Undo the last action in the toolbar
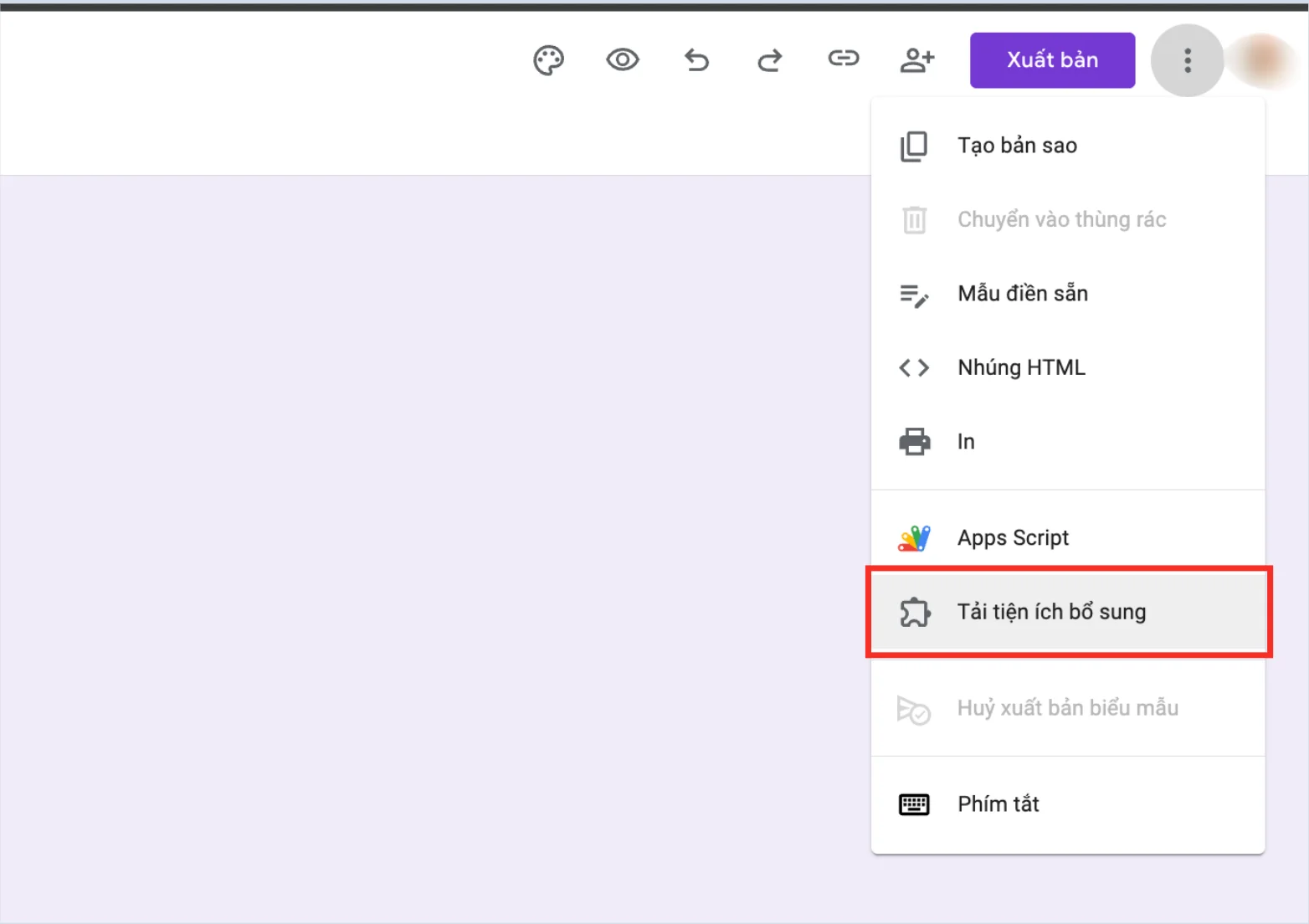The image size is (1309, 924). tap(696, 60)
